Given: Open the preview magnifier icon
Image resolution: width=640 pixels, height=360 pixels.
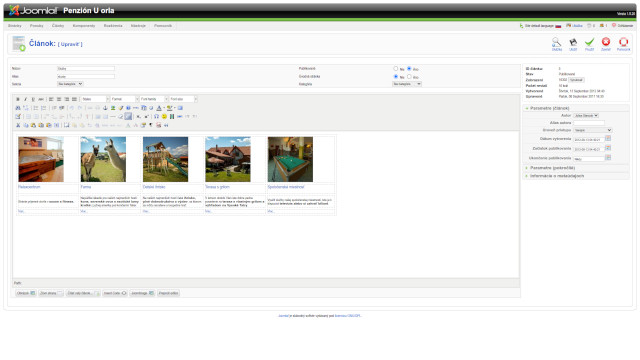Looking at the screenshot, I should pyautogui.click(x=556, y=42).
